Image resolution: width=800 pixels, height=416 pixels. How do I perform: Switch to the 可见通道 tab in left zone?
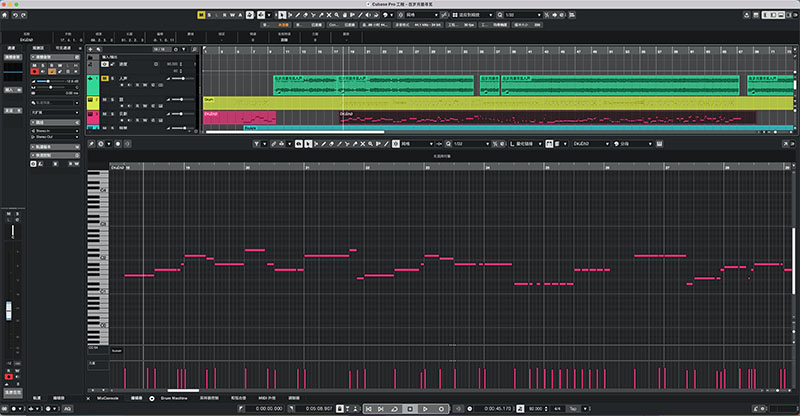[x=63, y=48]
